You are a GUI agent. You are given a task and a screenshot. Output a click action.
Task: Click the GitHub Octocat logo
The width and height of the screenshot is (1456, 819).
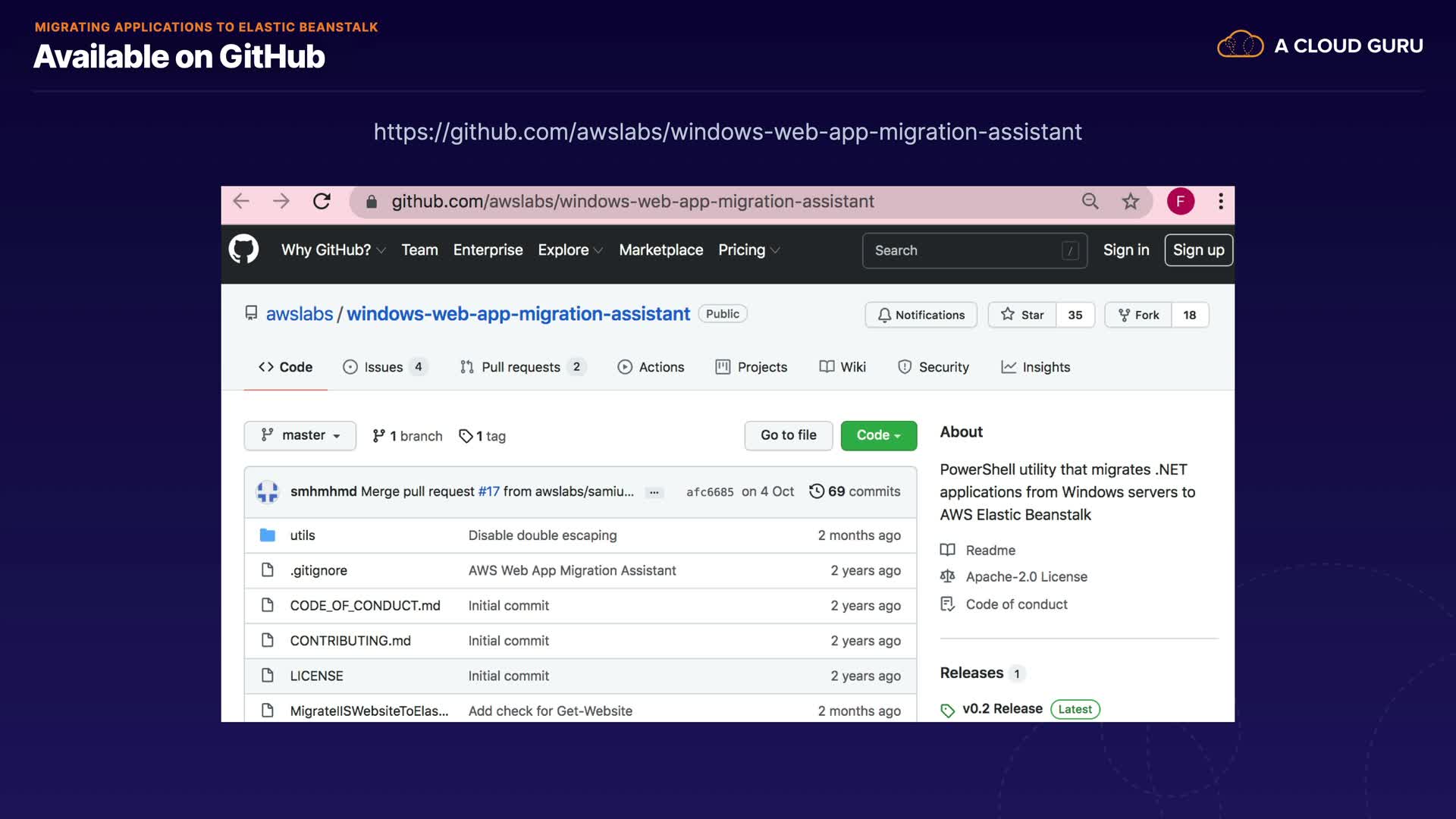(243, 249)
